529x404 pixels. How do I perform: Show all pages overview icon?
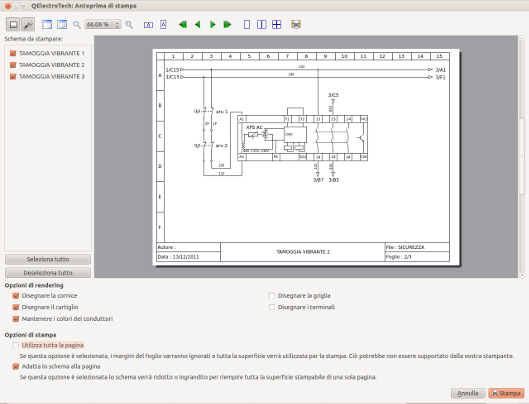(x=276, y=25)
